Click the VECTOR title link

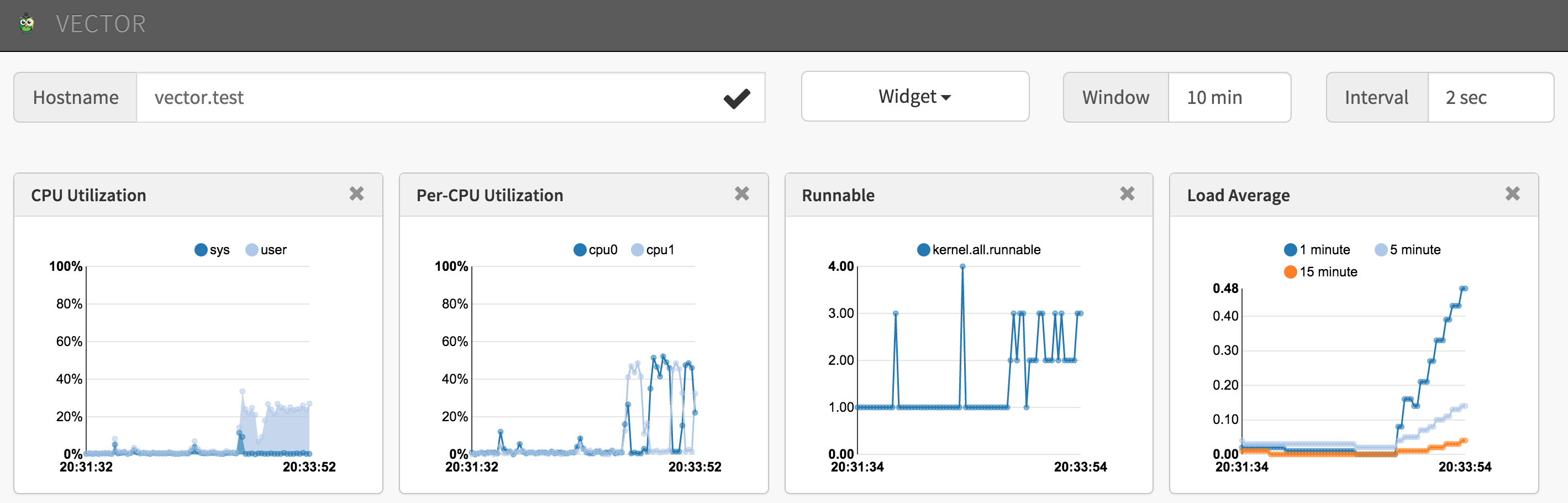[x=101, y=24]
